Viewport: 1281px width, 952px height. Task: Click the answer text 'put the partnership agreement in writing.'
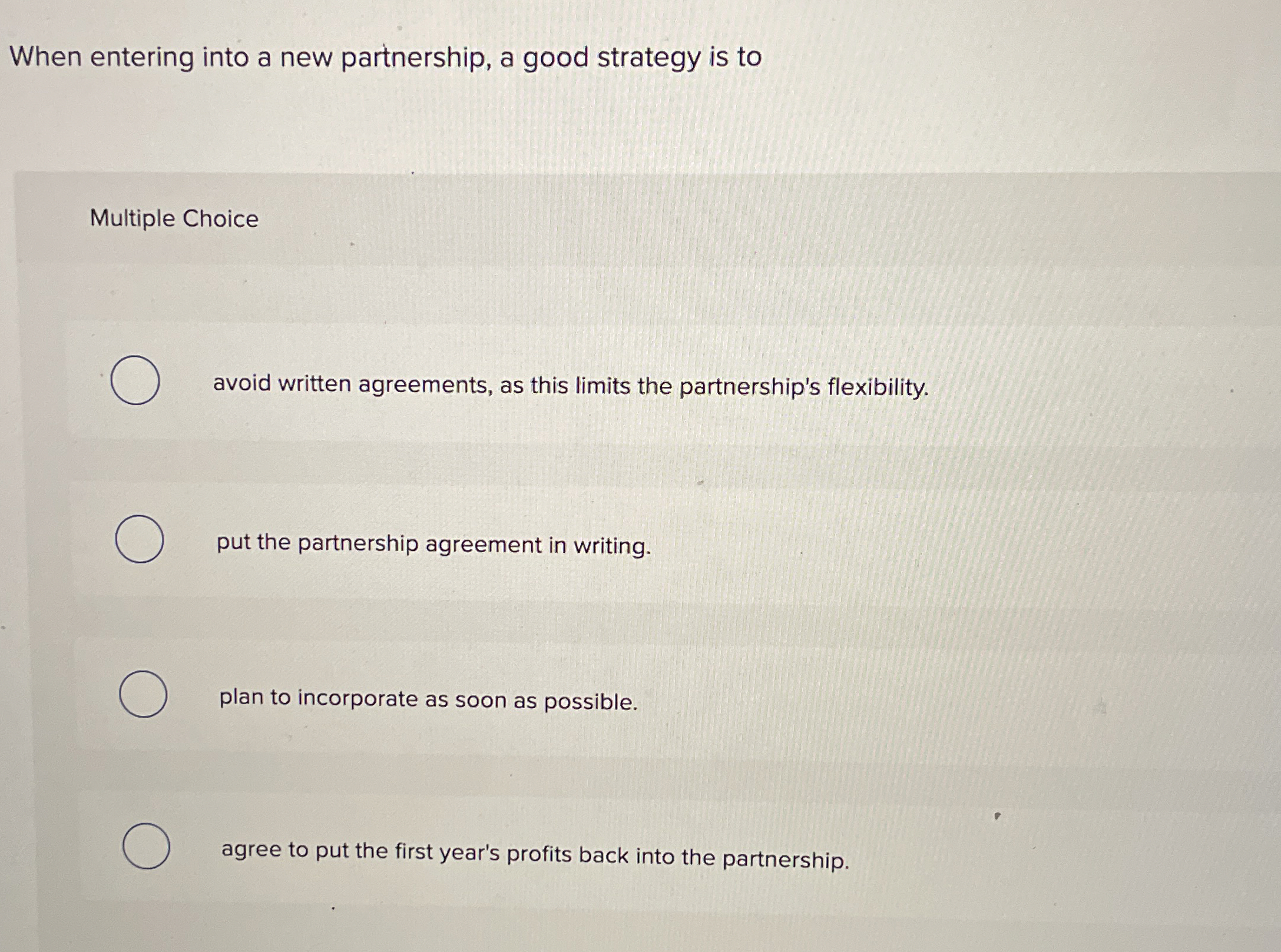point(434,544)
